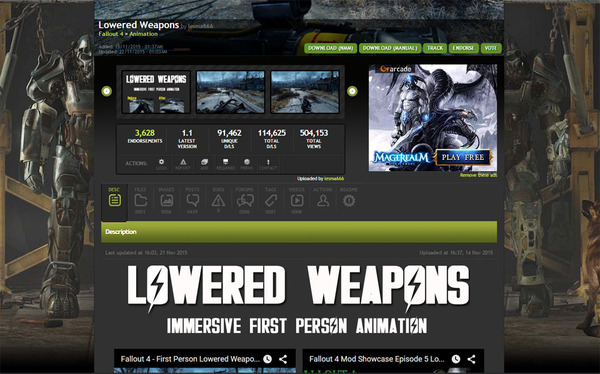
Task: Contact the author via the Contact icon
Action: [x=268, y=164]
